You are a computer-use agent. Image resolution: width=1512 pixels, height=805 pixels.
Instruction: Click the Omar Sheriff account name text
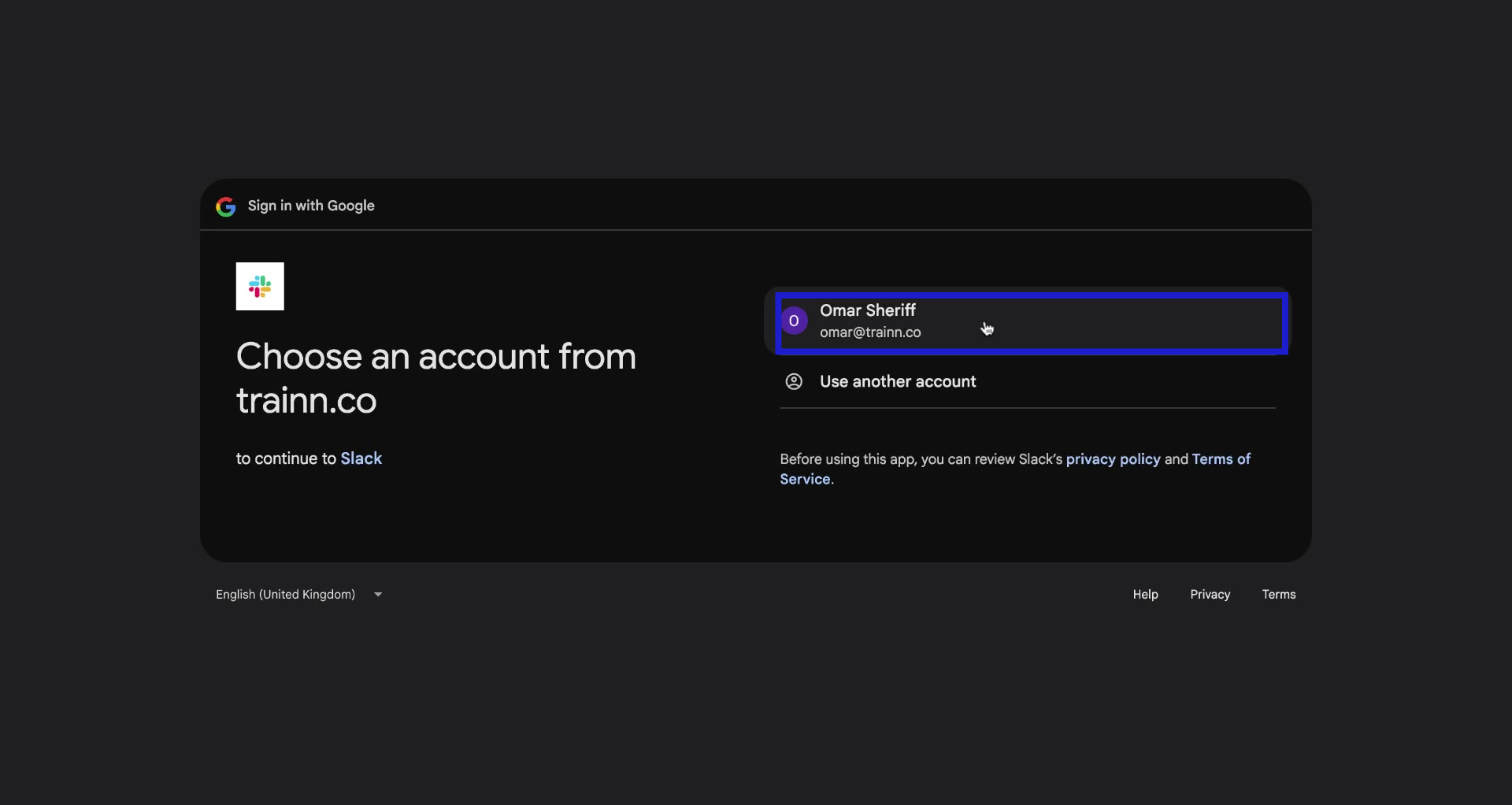pyautogui.click(x=868, y=310)
